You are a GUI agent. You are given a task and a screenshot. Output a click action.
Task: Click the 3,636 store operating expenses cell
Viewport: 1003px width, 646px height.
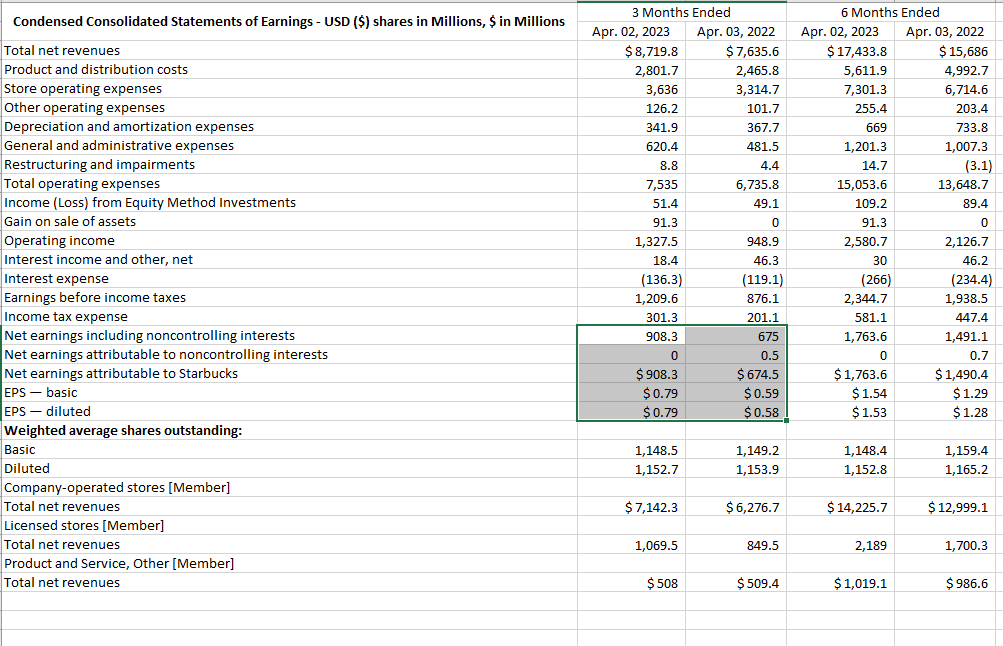(631, 90)
